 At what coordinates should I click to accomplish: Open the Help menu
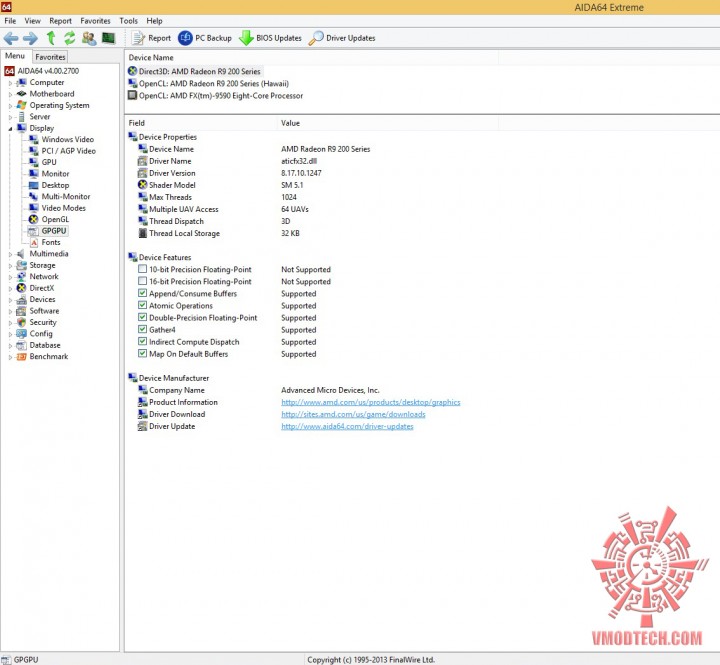pyautogui.click(x=154, y=21)
